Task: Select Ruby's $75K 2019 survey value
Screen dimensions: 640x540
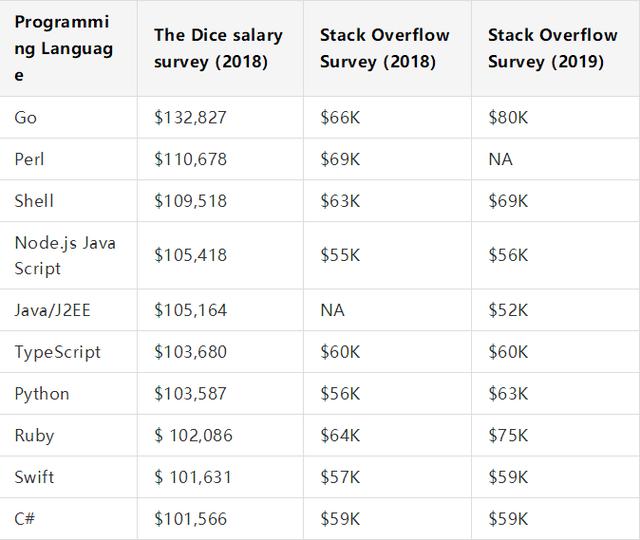Action: coord(508,436)
